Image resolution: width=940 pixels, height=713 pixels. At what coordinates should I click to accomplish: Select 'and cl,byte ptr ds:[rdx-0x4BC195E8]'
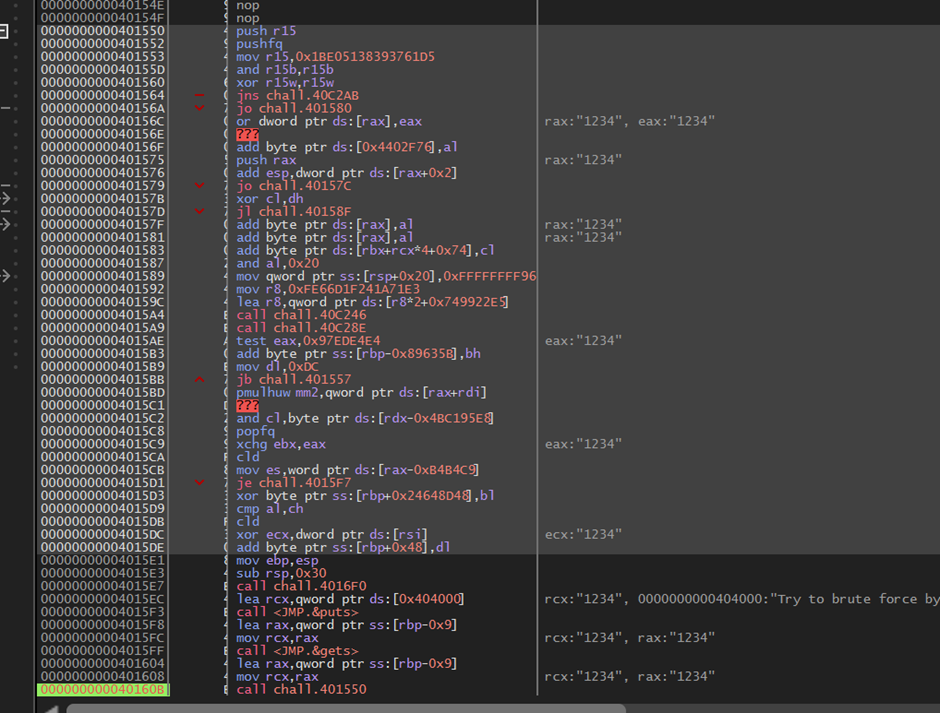[x=365, y=419]
